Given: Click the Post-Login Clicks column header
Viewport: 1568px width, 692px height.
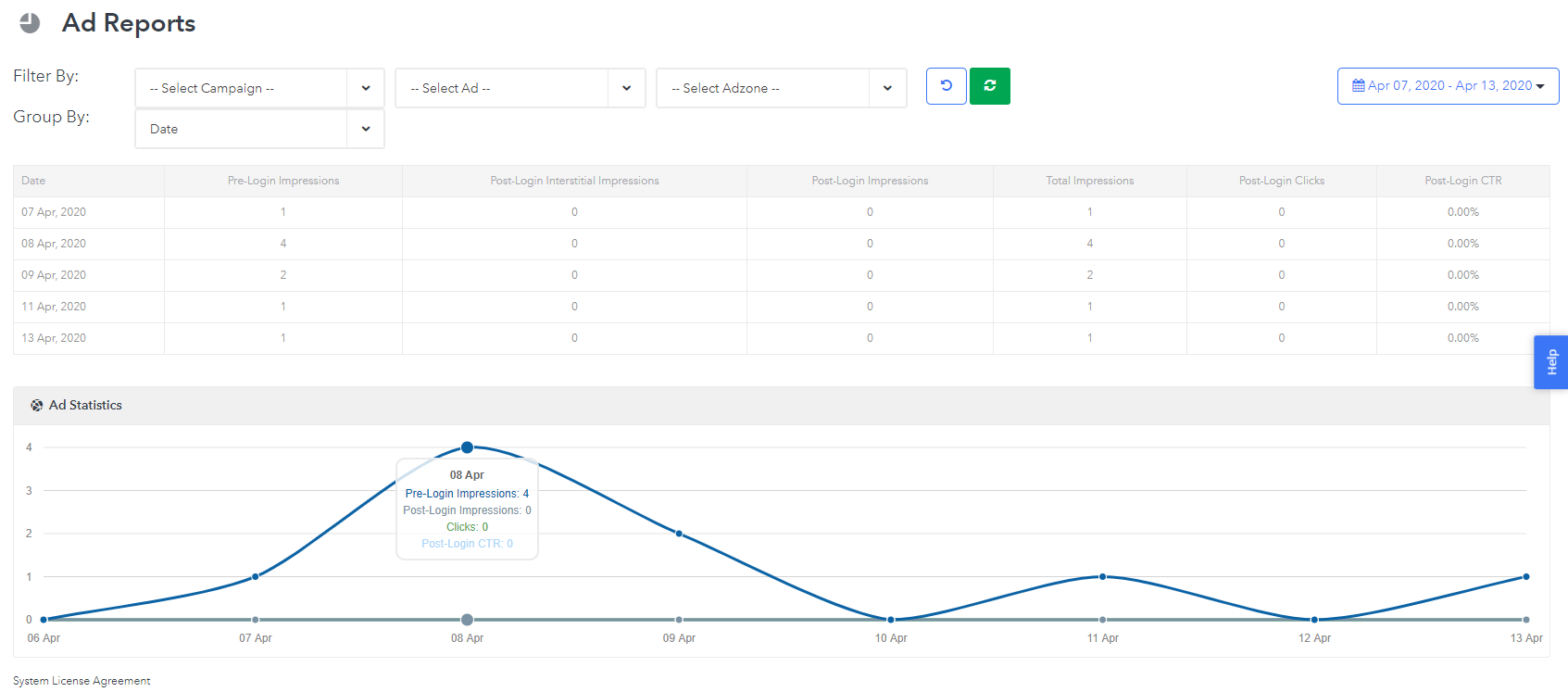Looking at the screenshot, I should (1282, 181).
